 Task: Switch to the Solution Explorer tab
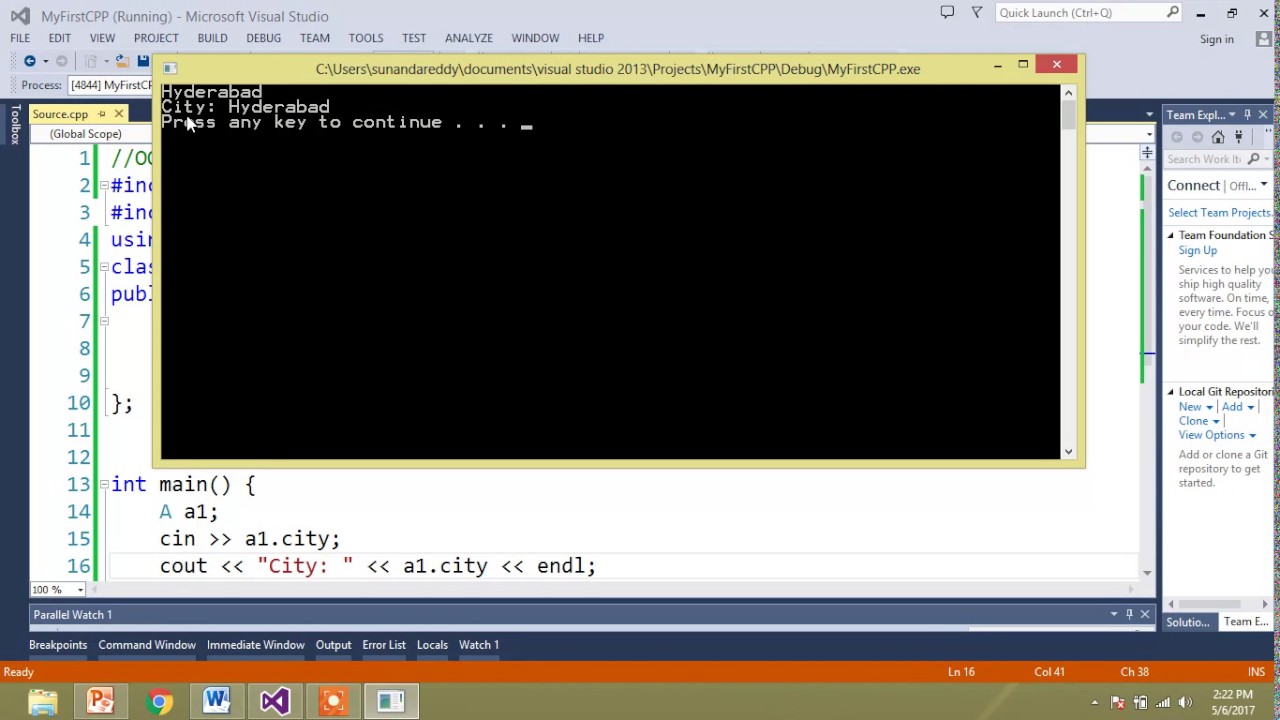[x=1188, y=622]
